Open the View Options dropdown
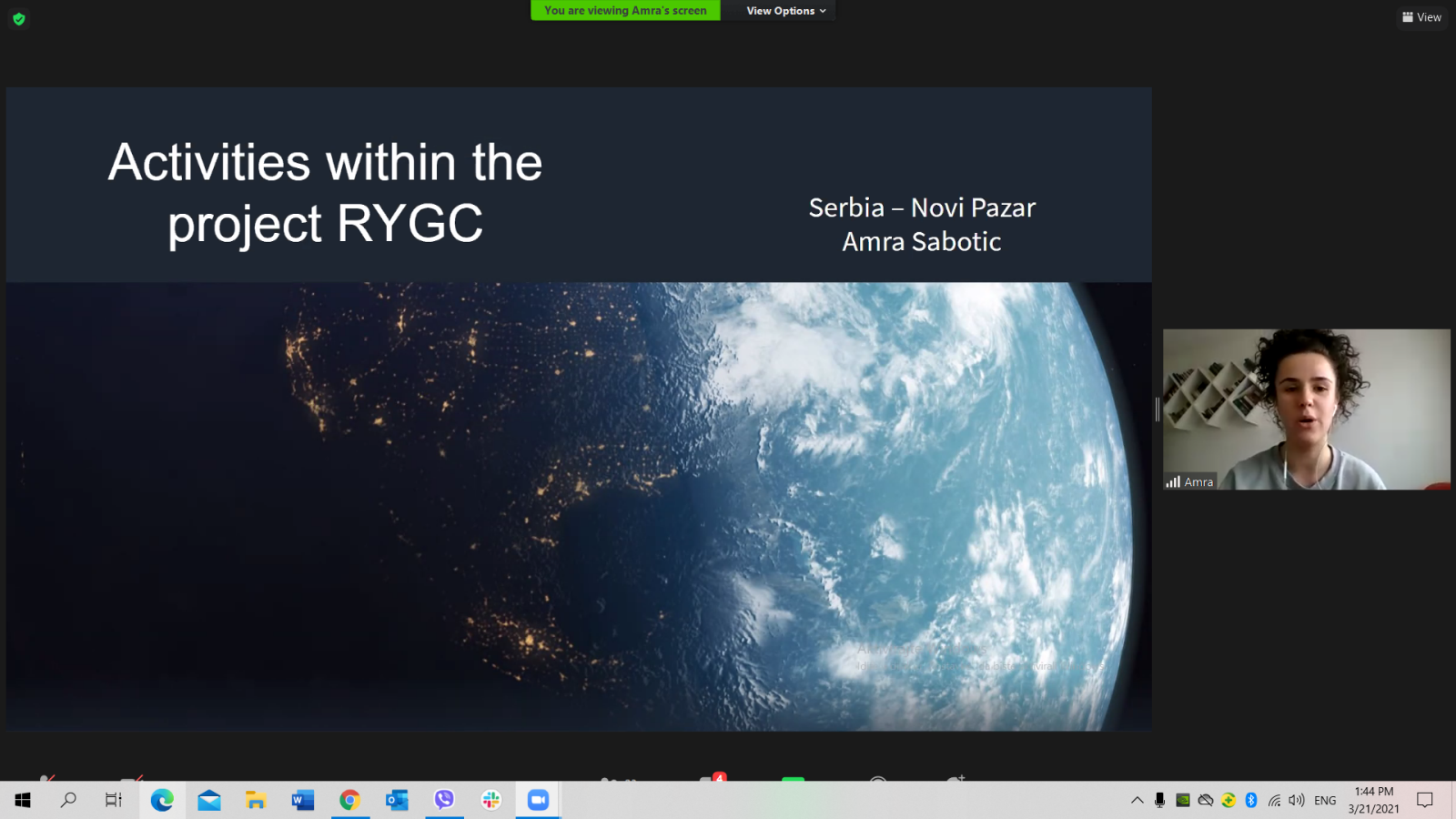 click(x=785, y=11)
